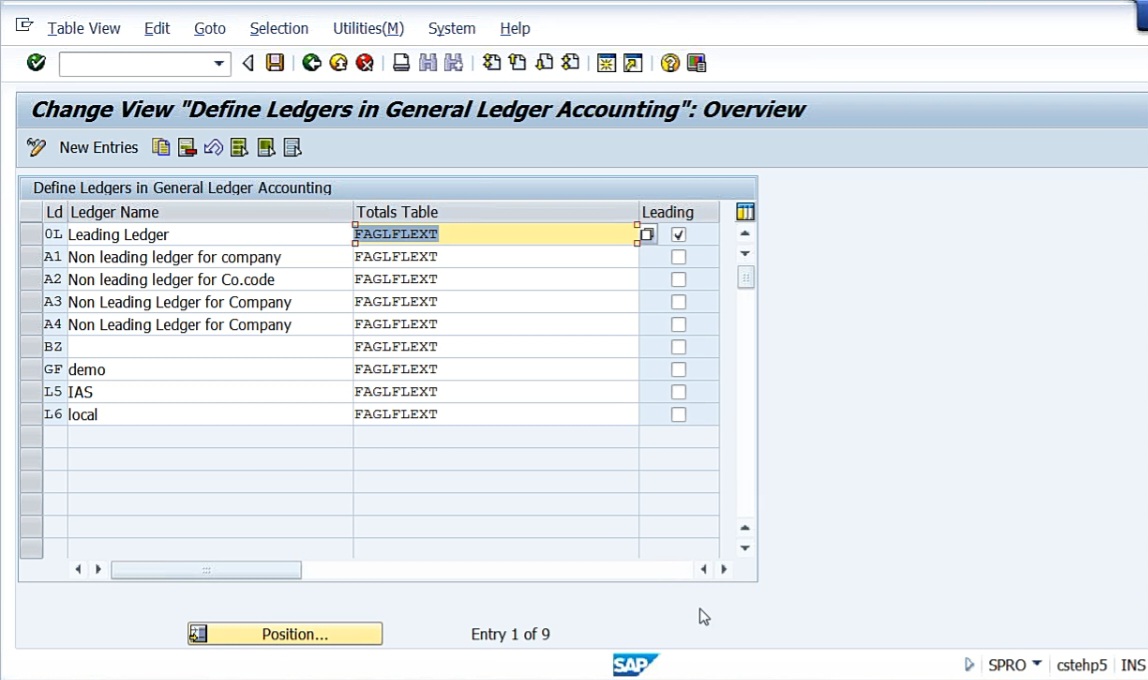
Task: Open the table column settings icon
Action: tap(745, 212)
